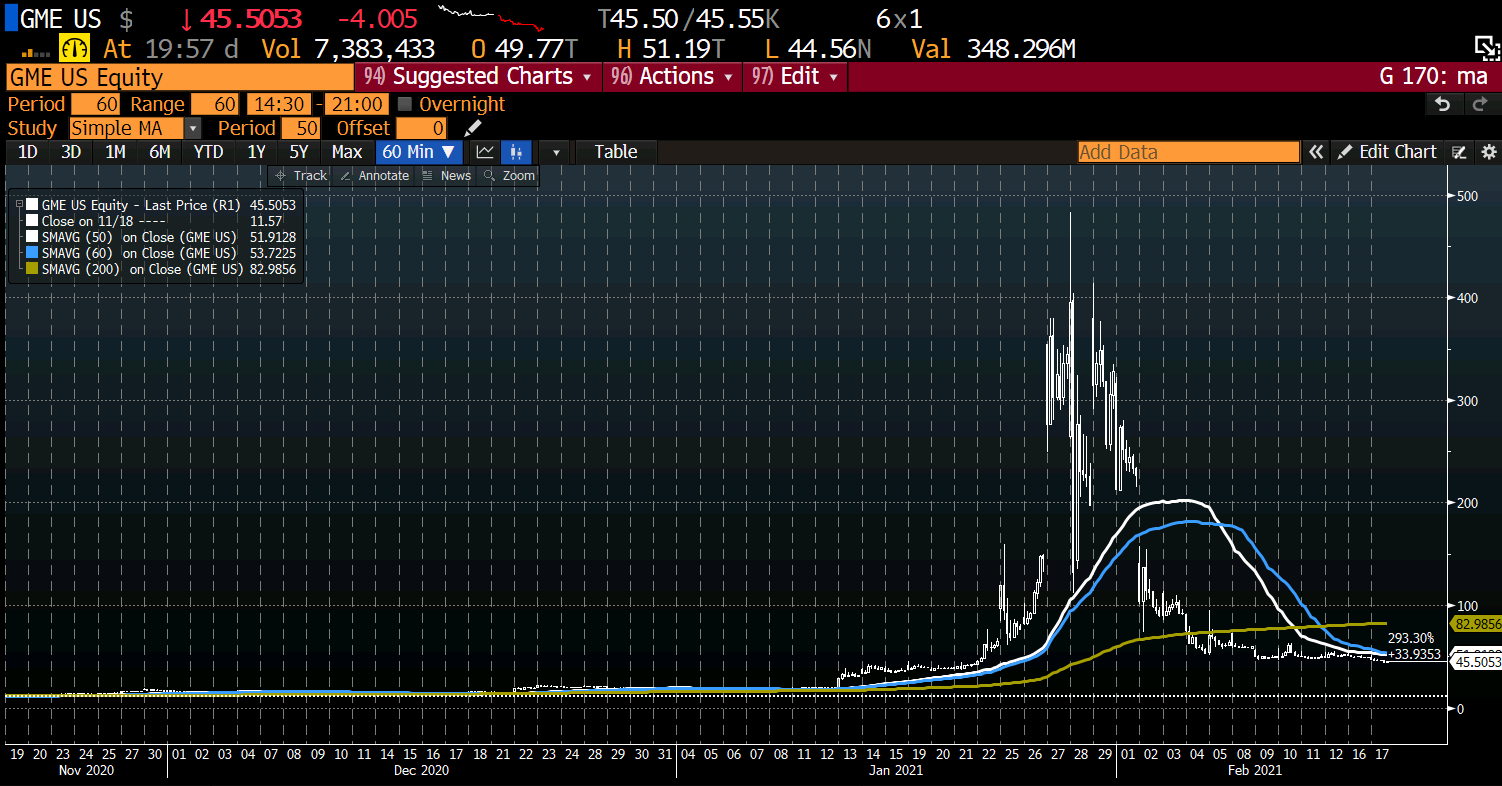Click blue security marker top left
The image size is (1502, 786).
pyautogui.click(x=10, y=18)
